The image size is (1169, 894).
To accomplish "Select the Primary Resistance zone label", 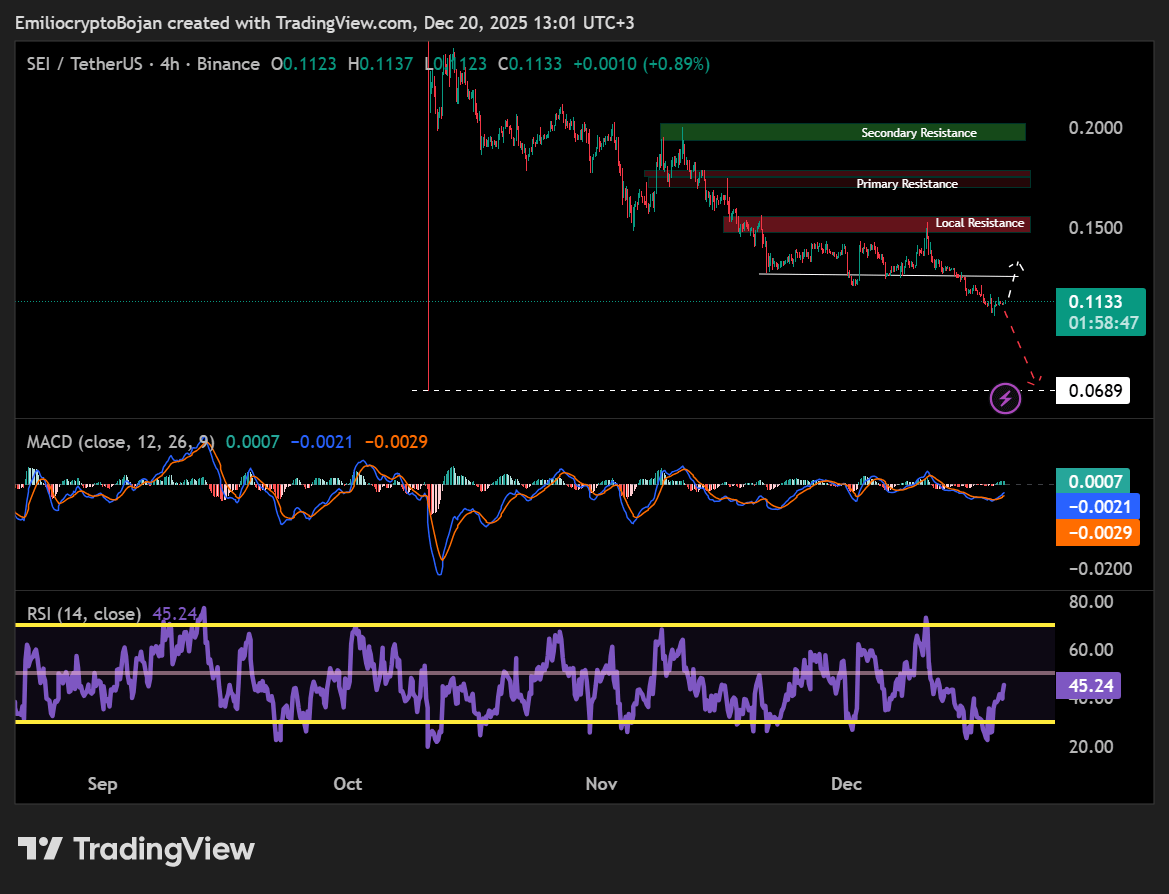I will 906,183.
